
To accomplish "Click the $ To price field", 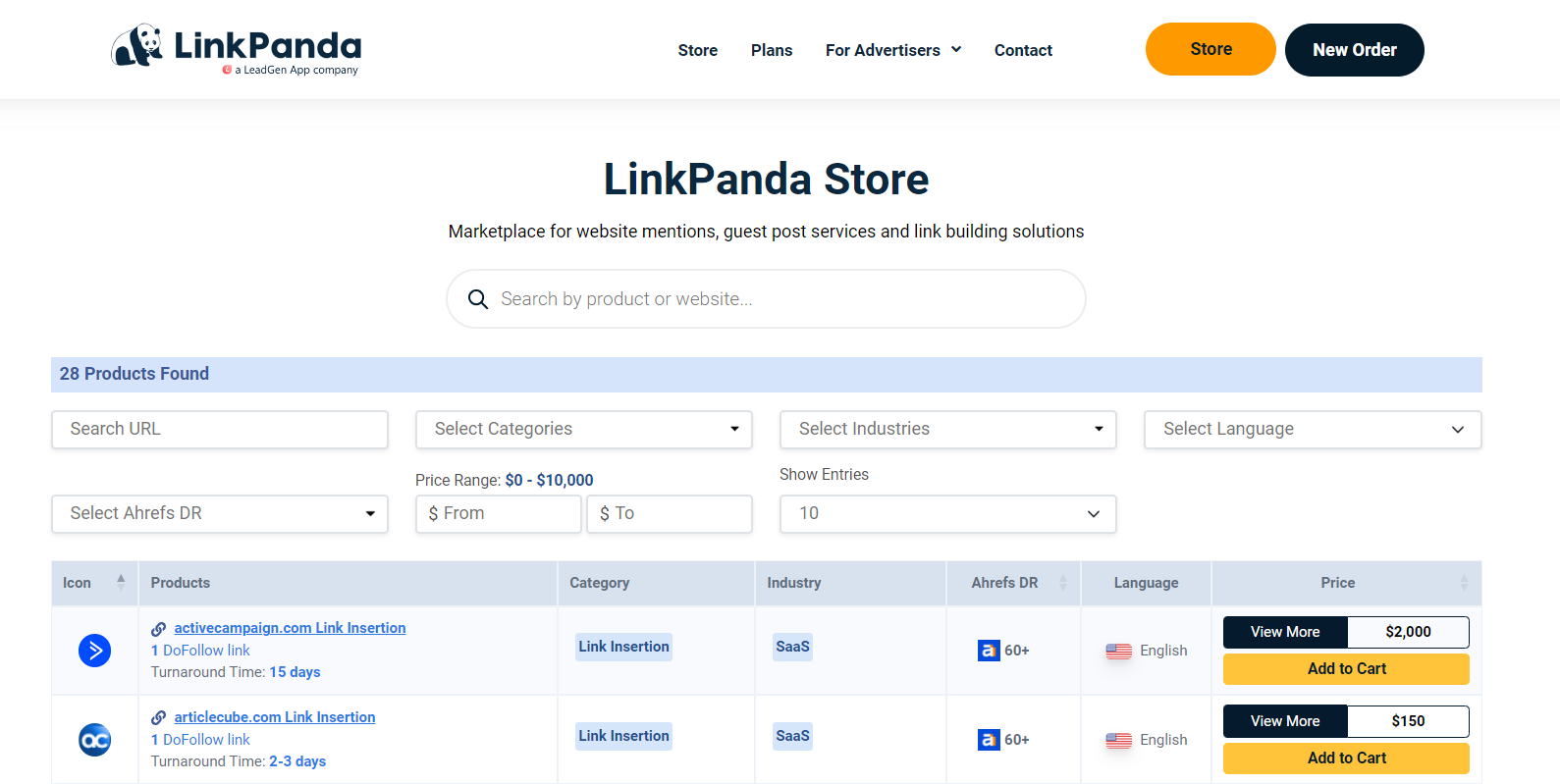I will click(x=670, y=514).
